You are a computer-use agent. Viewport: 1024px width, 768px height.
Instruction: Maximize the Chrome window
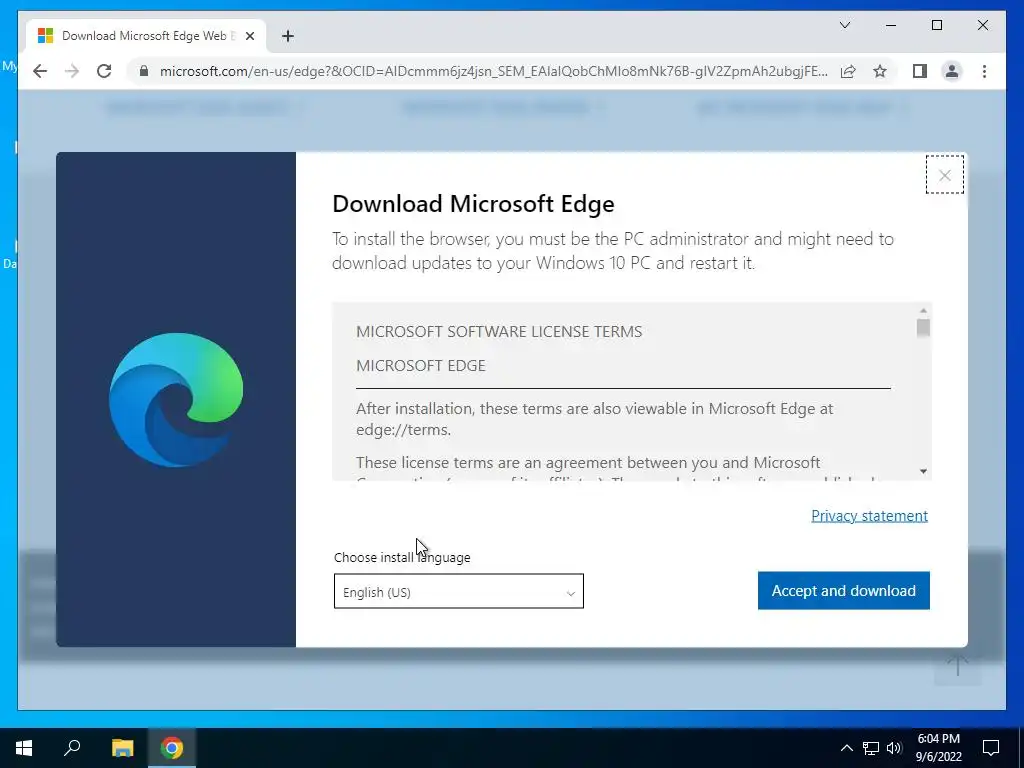[936, 25]
